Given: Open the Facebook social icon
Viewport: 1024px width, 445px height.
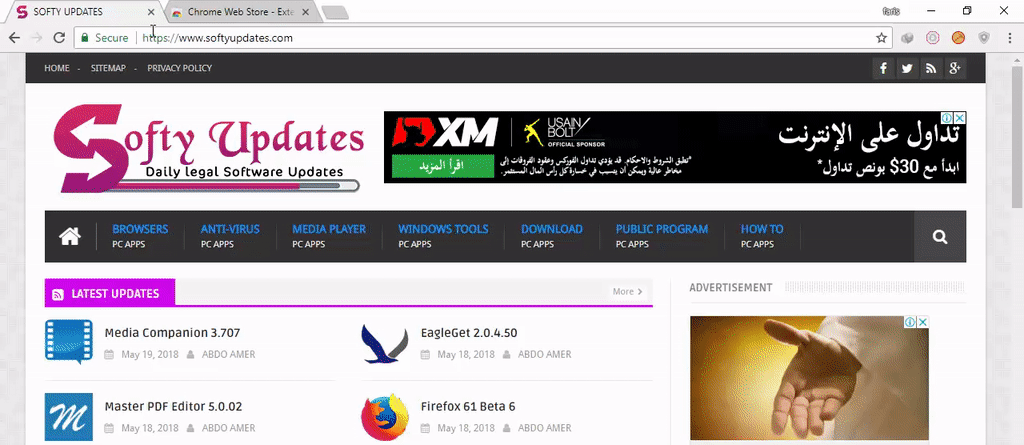Looking at the screenshot, I should [883, 68].
